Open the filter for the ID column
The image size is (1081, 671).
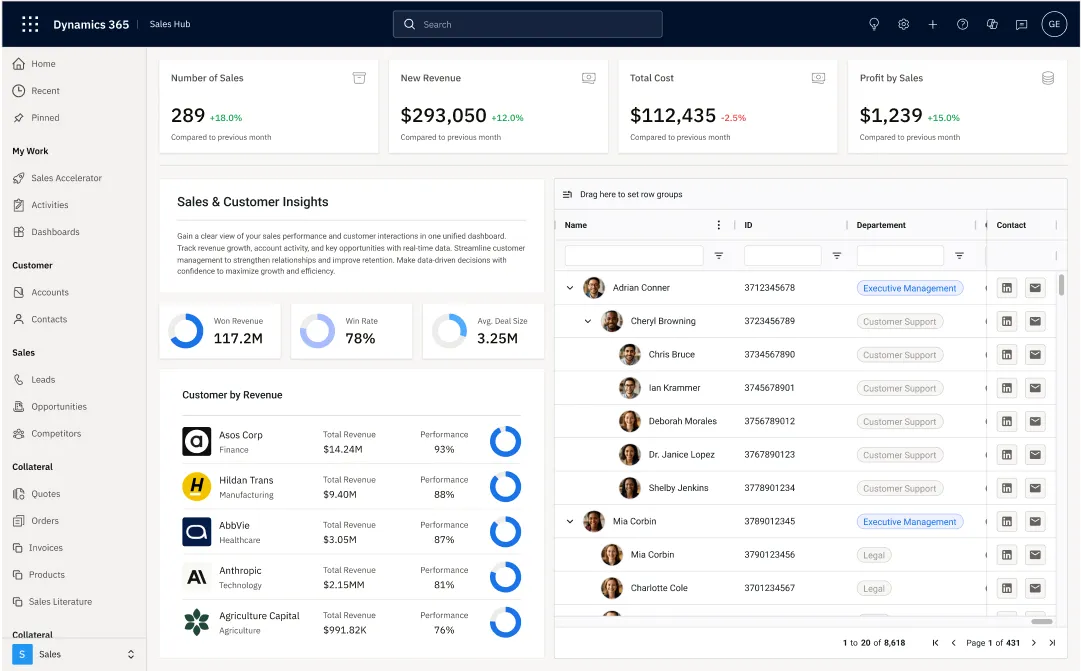click(836, 255)
